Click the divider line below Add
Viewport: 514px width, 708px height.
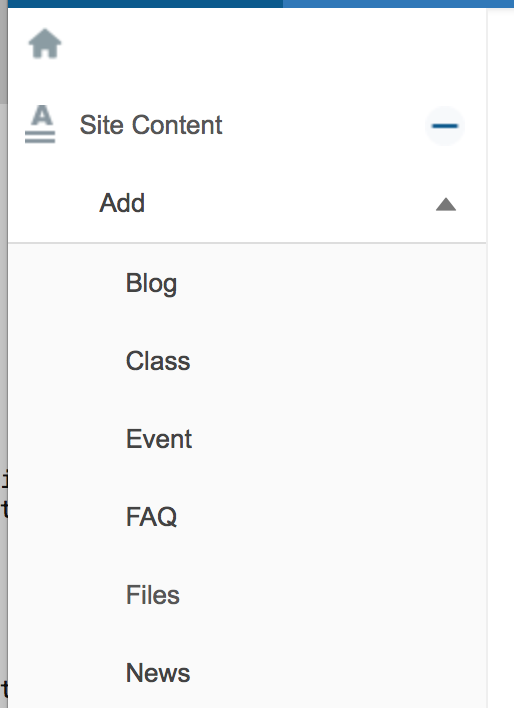(x=247, y=243)
